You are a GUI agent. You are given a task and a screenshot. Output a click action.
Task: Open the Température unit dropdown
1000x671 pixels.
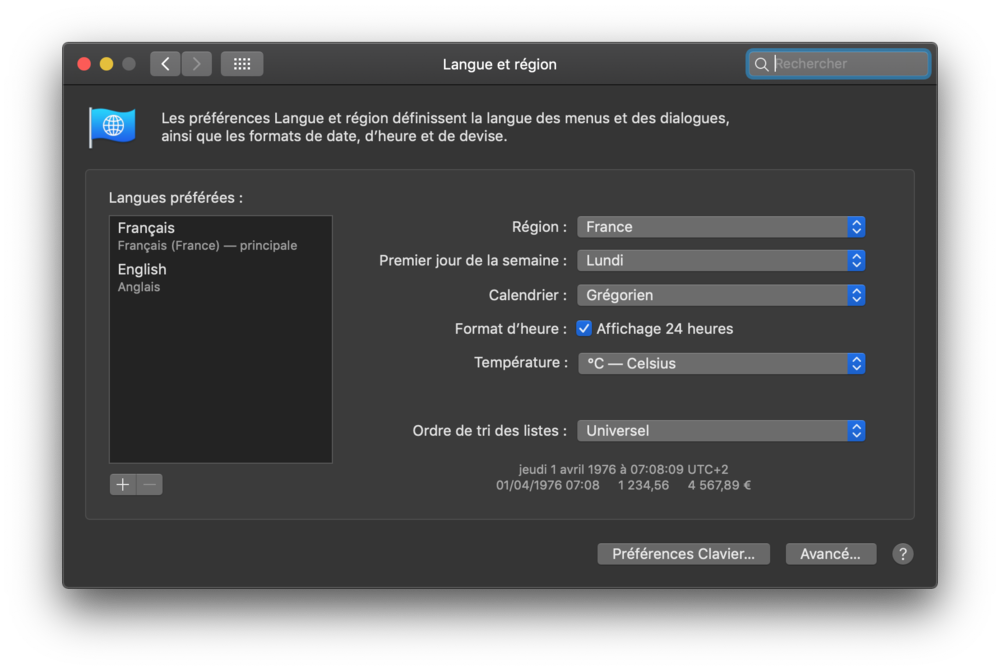click(x=720, y=363)
